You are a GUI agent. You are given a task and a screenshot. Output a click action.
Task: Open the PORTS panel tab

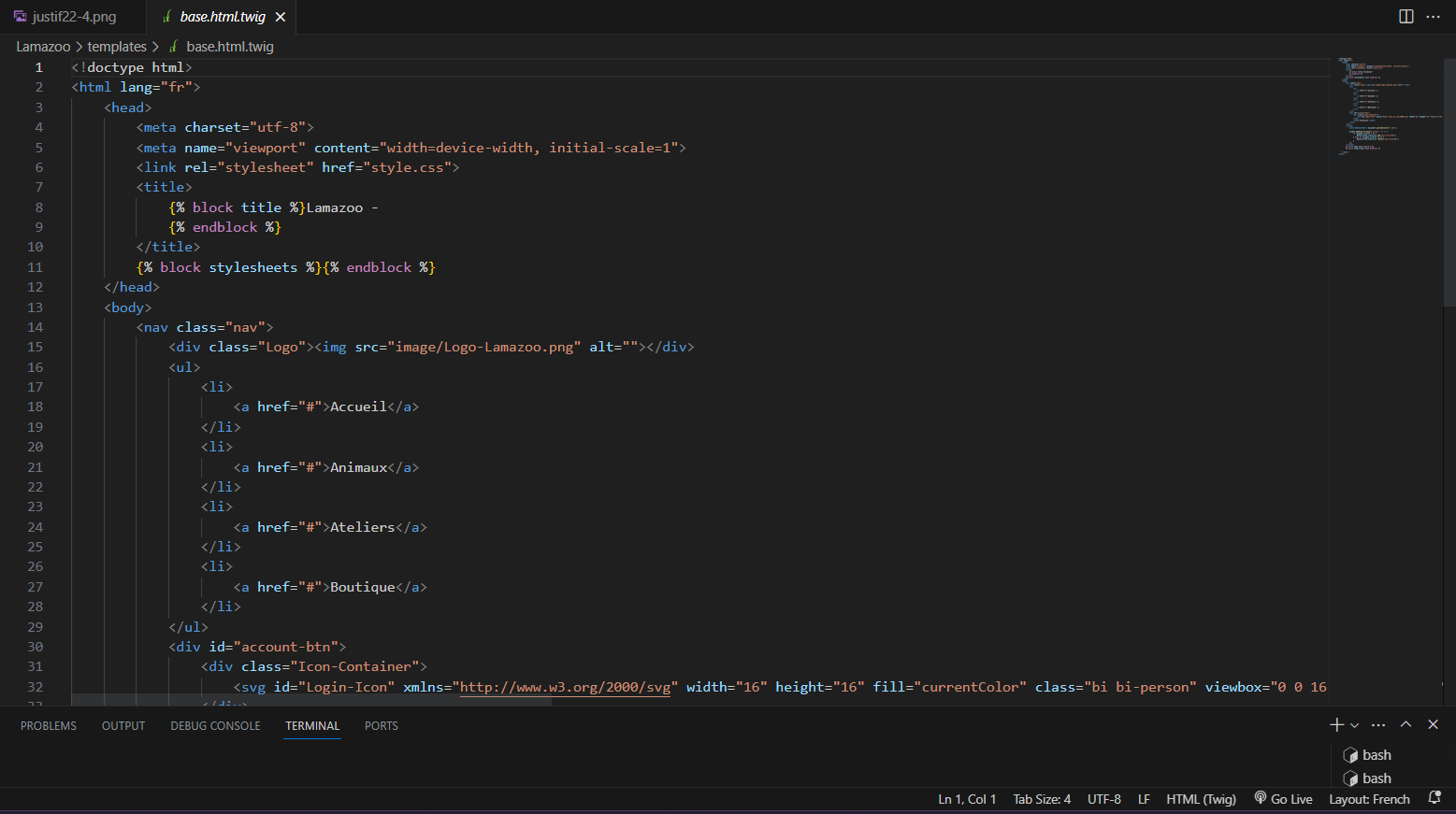tap(381, 726)
